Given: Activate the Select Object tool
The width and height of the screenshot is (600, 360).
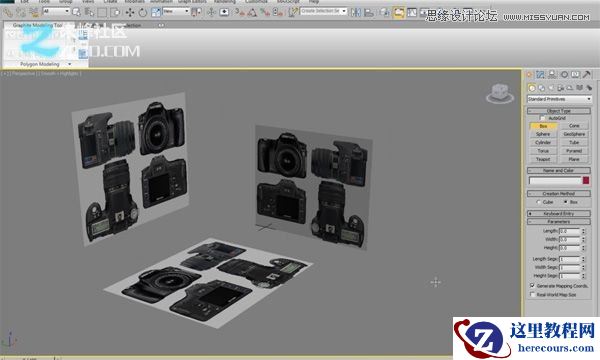Looking at the screenshot, I should [76, 12].
